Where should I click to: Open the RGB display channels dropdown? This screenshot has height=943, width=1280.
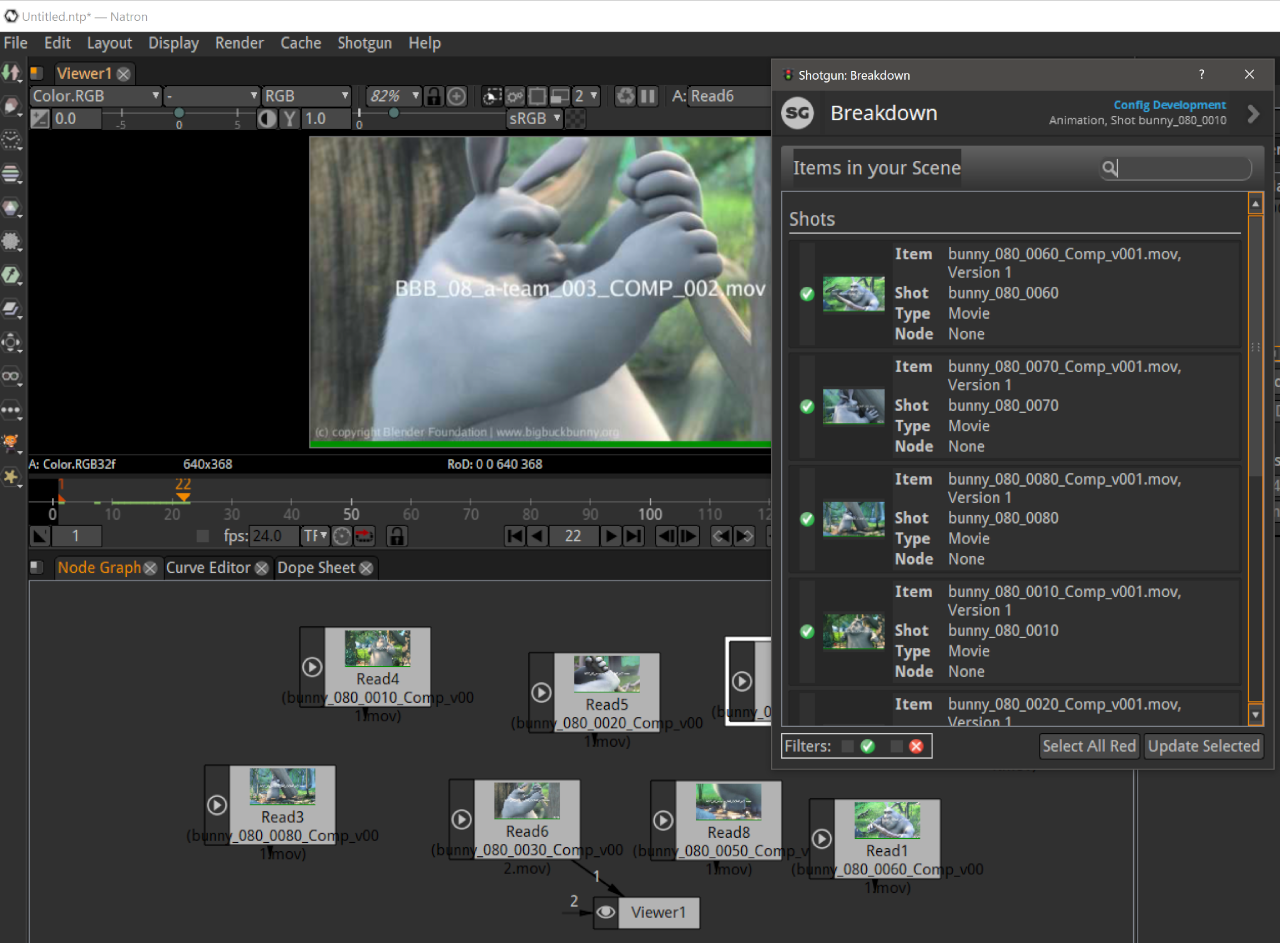click(306, 96)
